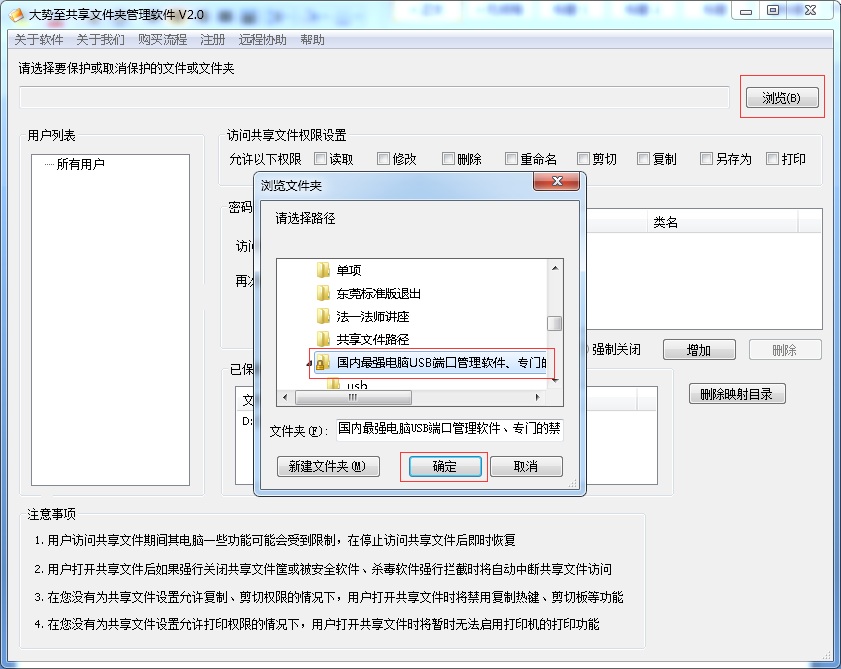The width and height of the screenshot is (841, 669).
Task: Click the 法一法师讲座 folder icon
Action: click(x=323, y=316)
